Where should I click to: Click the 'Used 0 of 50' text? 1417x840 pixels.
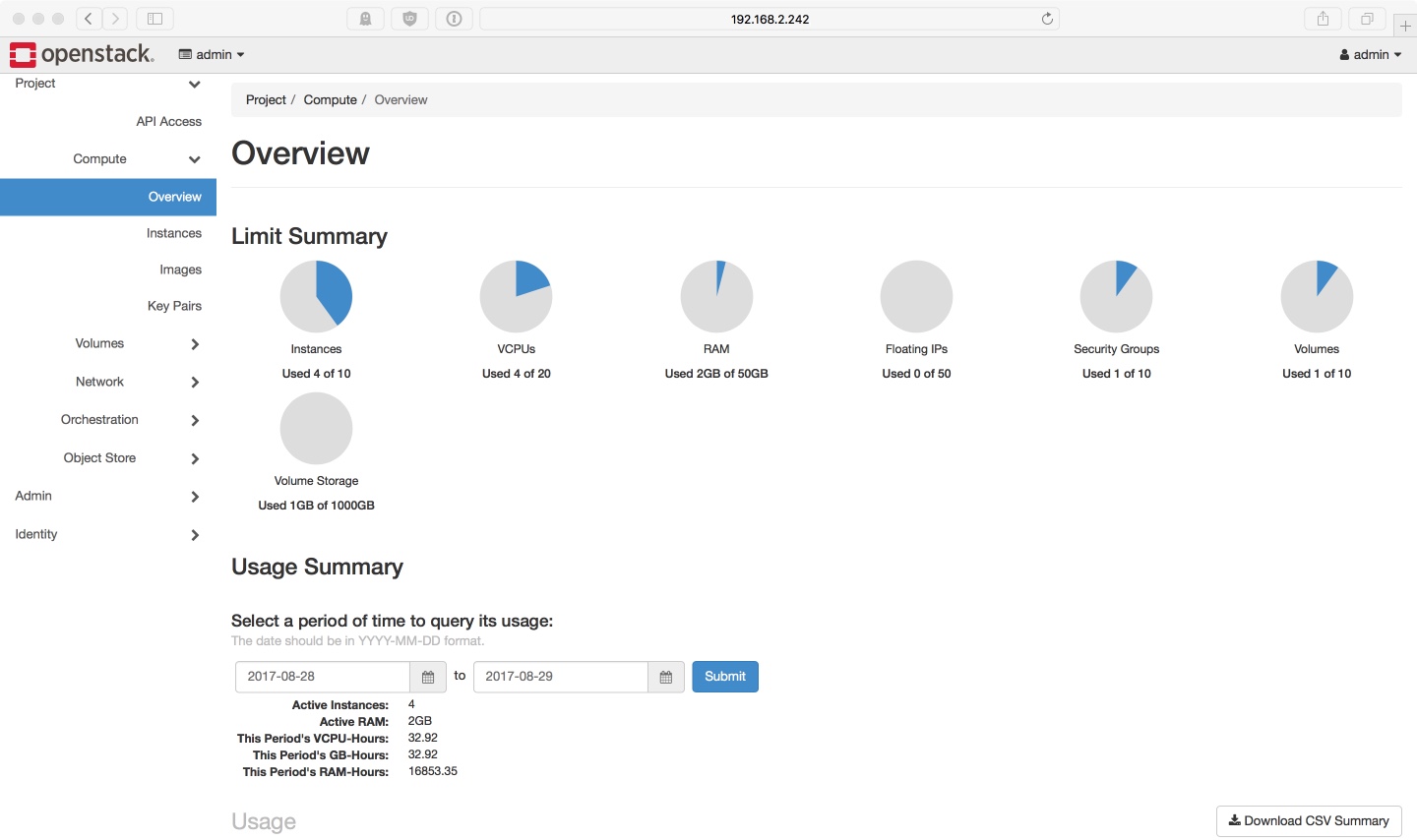(x=916, y=374)
